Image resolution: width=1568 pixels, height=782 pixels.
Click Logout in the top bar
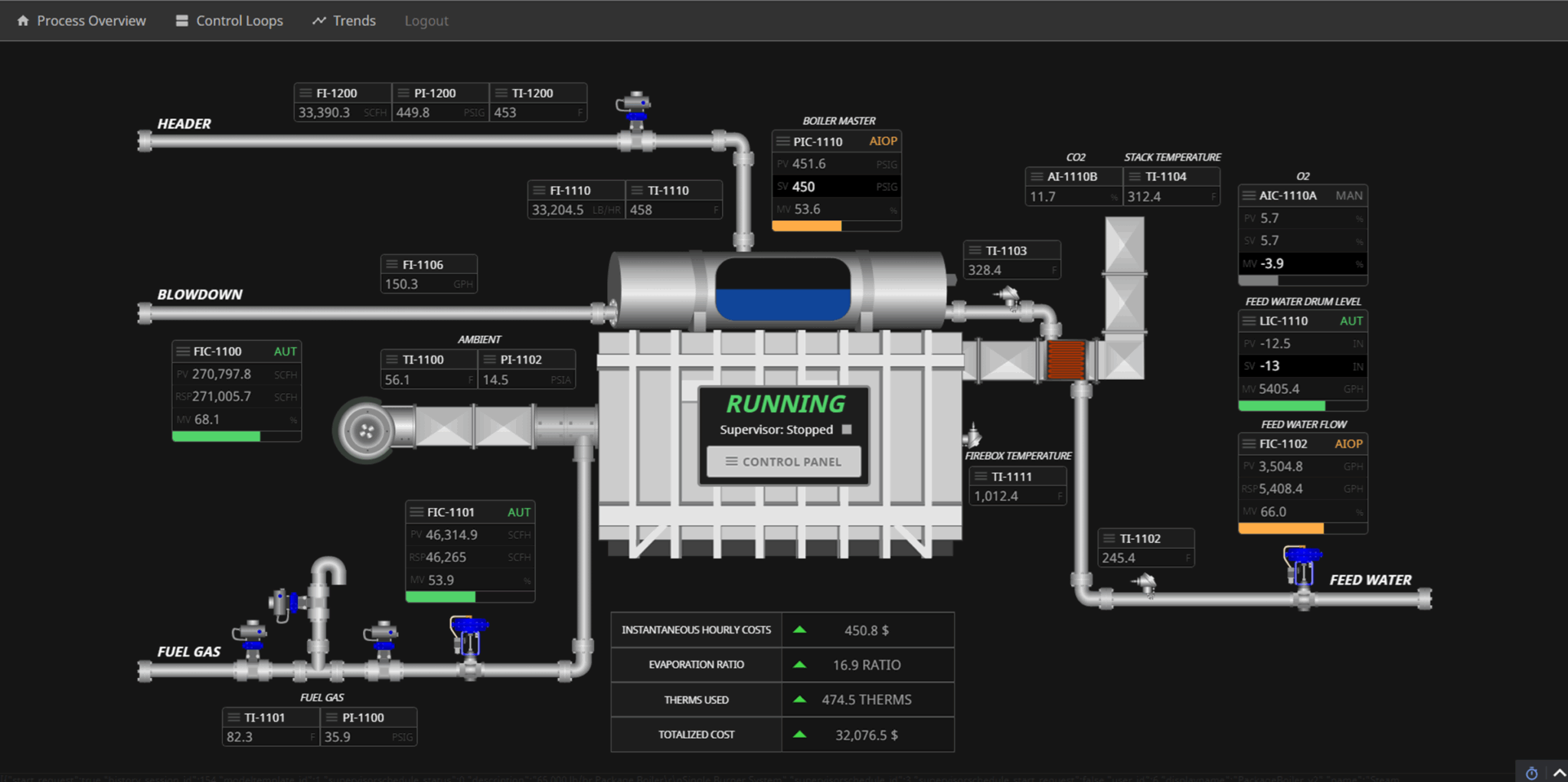[x=426, y=21]
